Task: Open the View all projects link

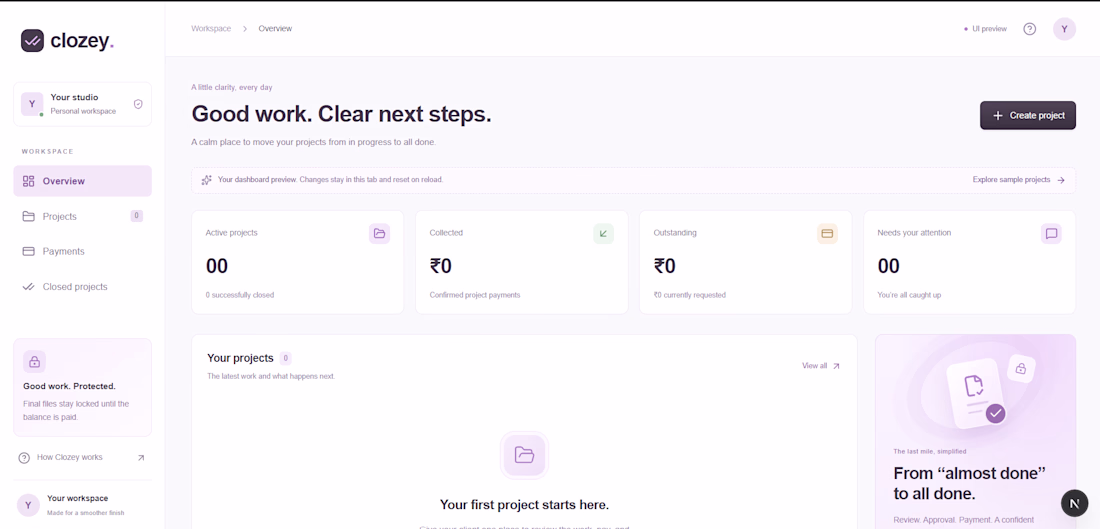Action: click(x=821, y=366)
